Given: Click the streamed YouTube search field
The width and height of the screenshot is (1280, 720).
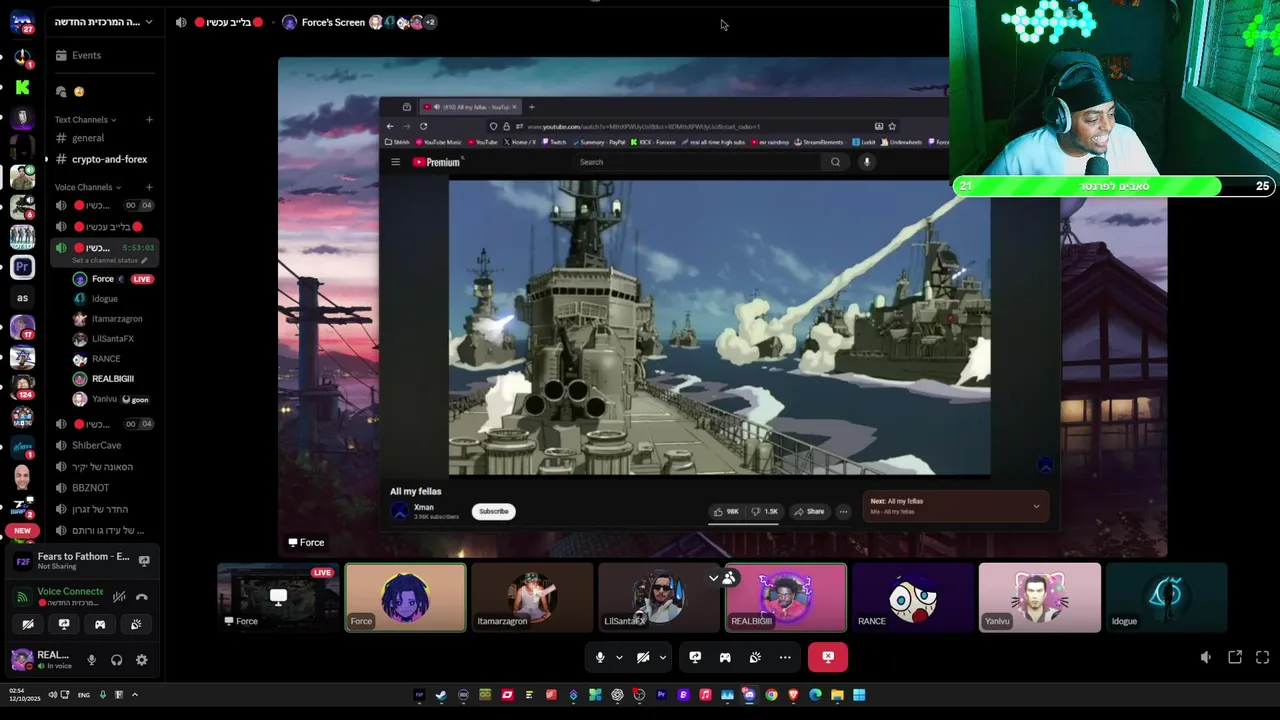Looking at the screenshot, I should [698, 162].
